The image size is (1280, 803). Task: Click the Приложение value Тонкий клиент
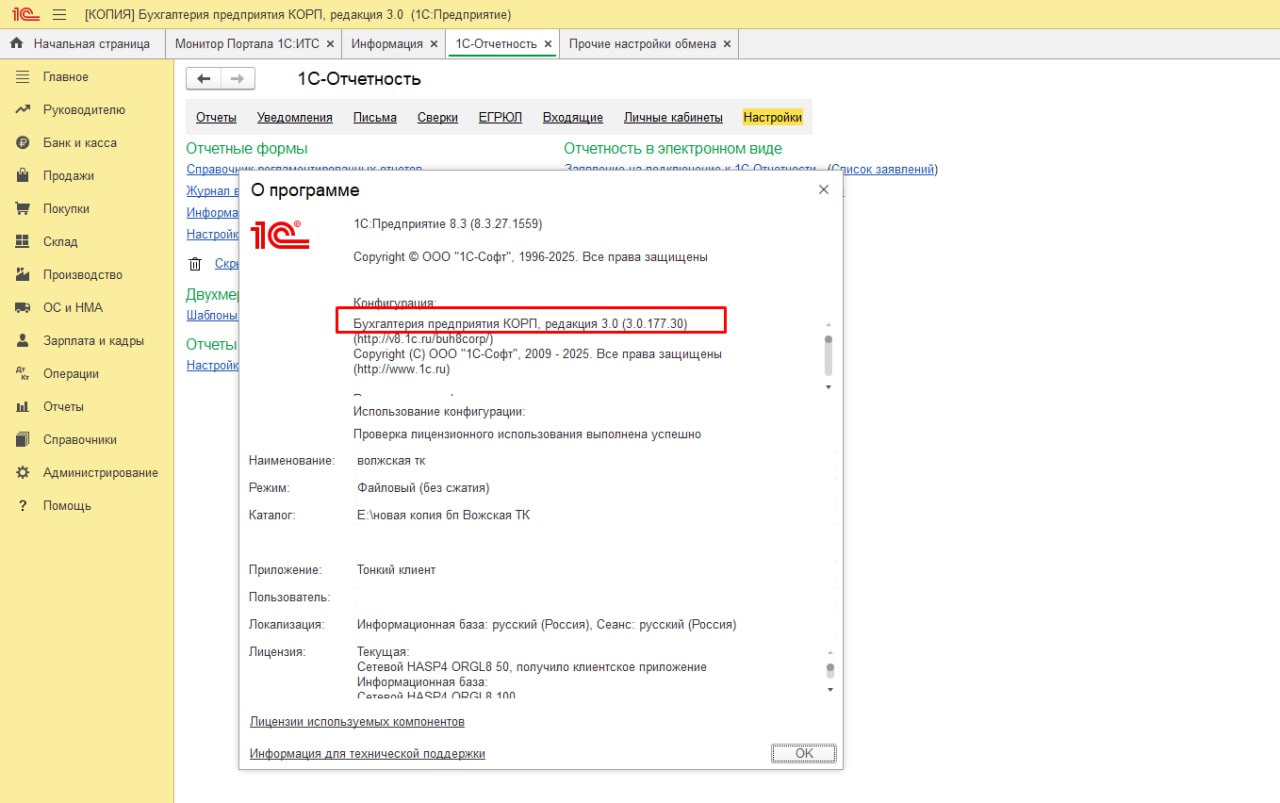396,570
